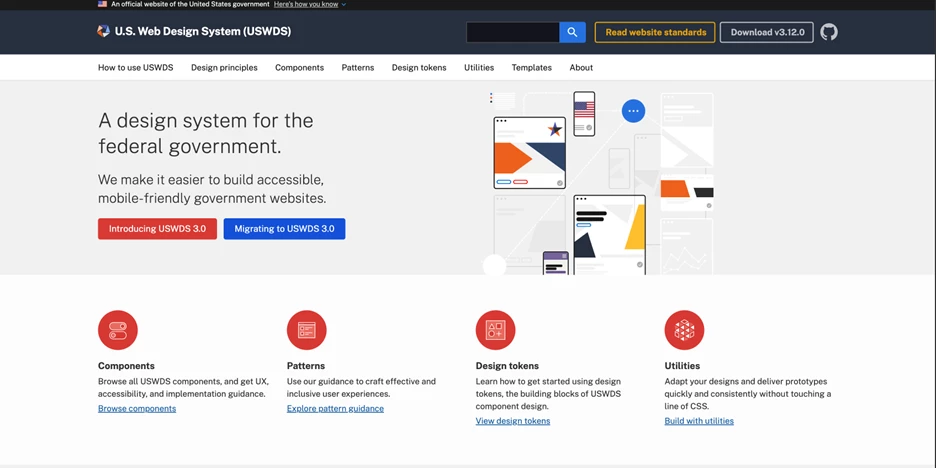Open the Components navigation item

(x=300, y=67)
